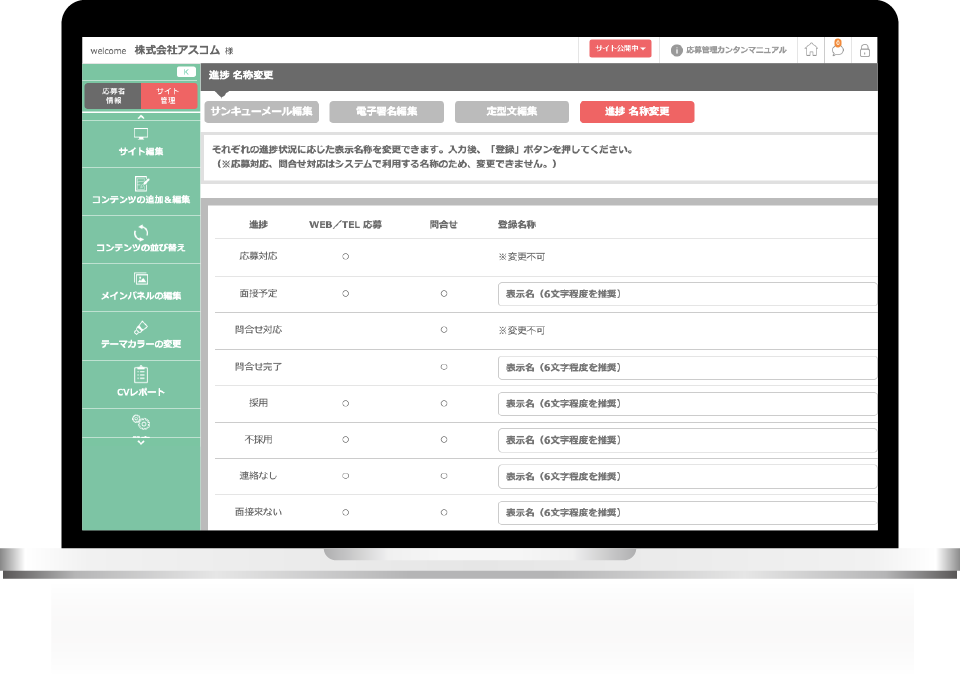Open notifications speech bubble icon
This screenshot has width=960, height=700.
coord(838,49)
